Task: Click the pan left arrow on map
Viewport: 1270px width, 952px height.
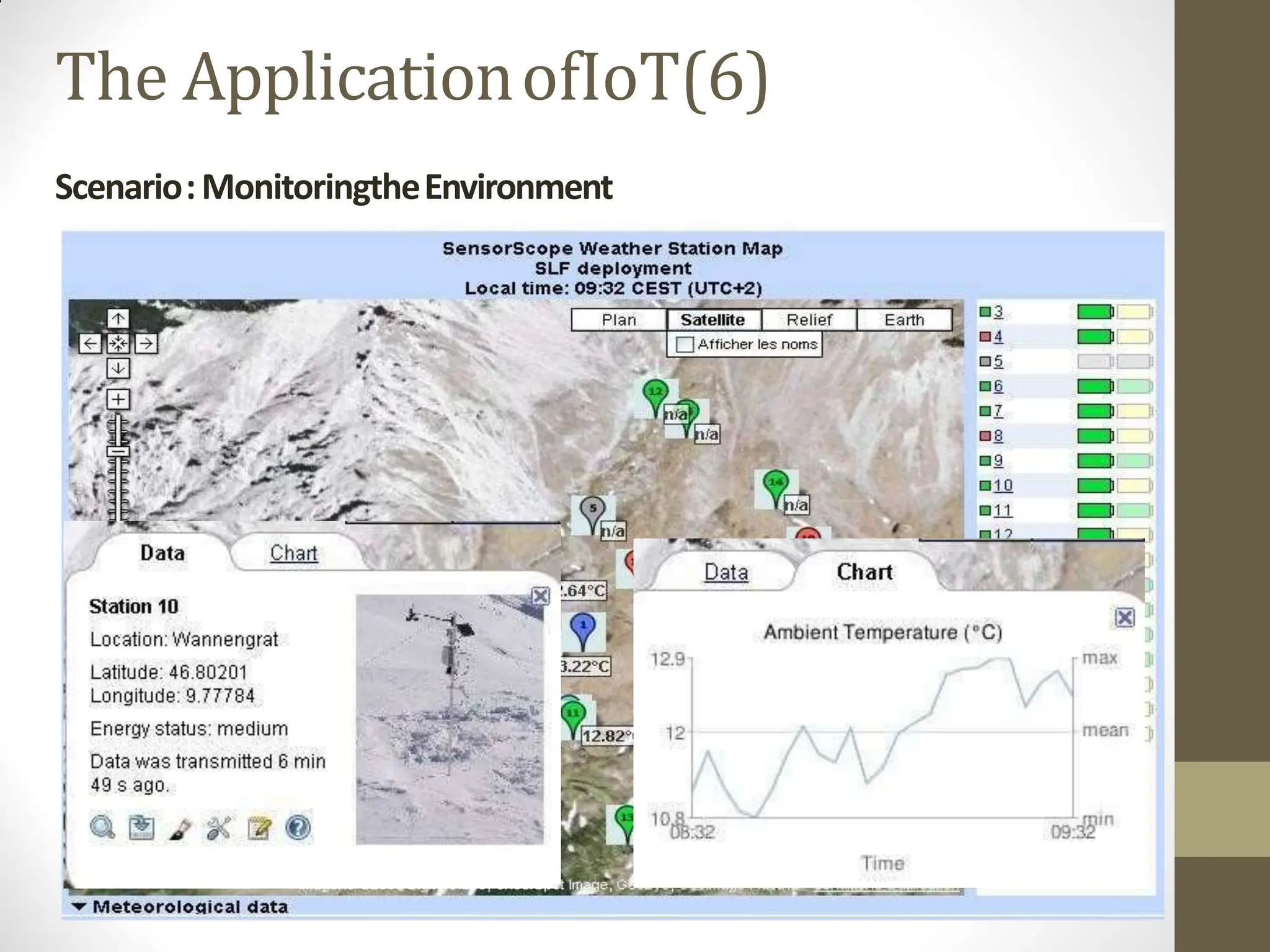Action: pos(91,343)
